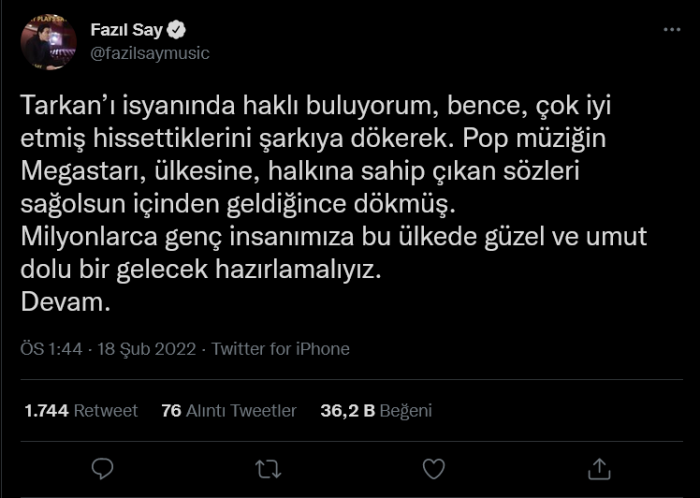Click the verified badge beside Fazıl Say

176,31
